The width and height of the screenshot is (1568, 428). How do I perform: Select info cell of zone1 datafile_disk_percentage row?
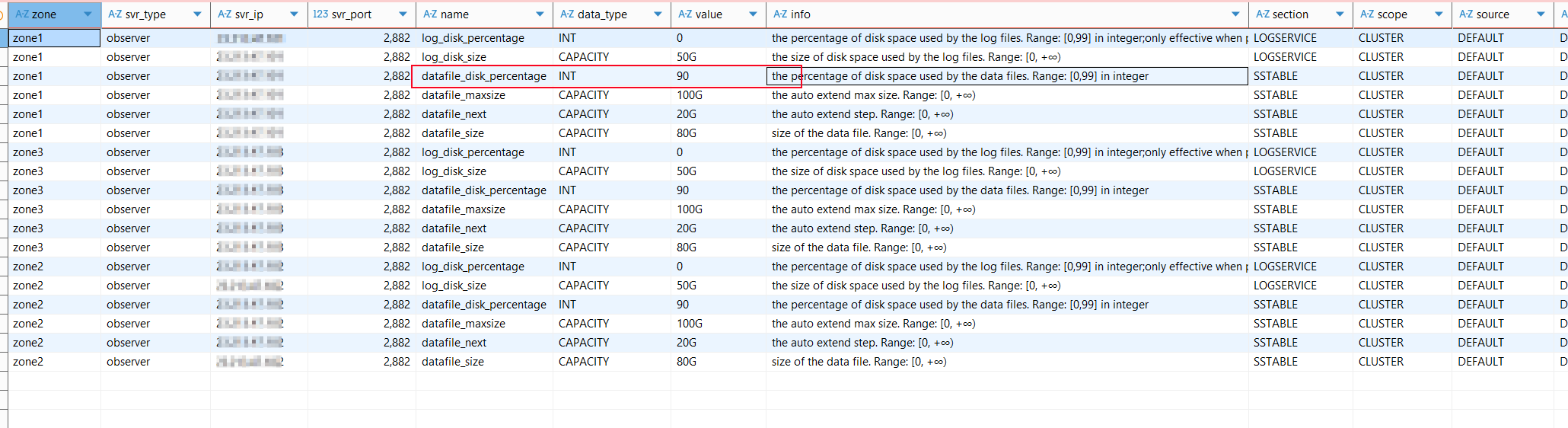click(1007, 76)
